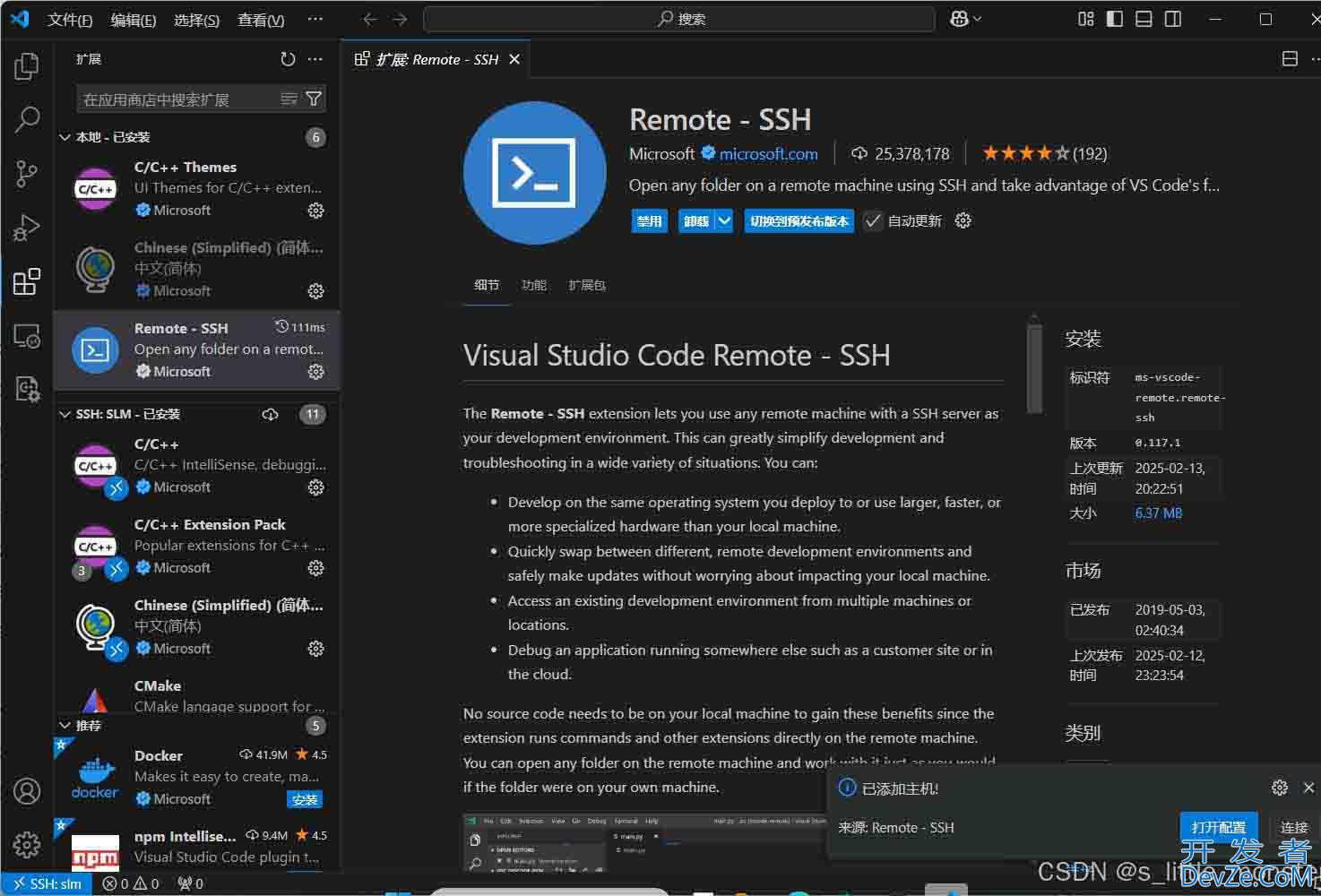Viewport: 1321px width, 896px height.
Task: Toggle primary side bar visibility
Action: (x=1115, y=19)
